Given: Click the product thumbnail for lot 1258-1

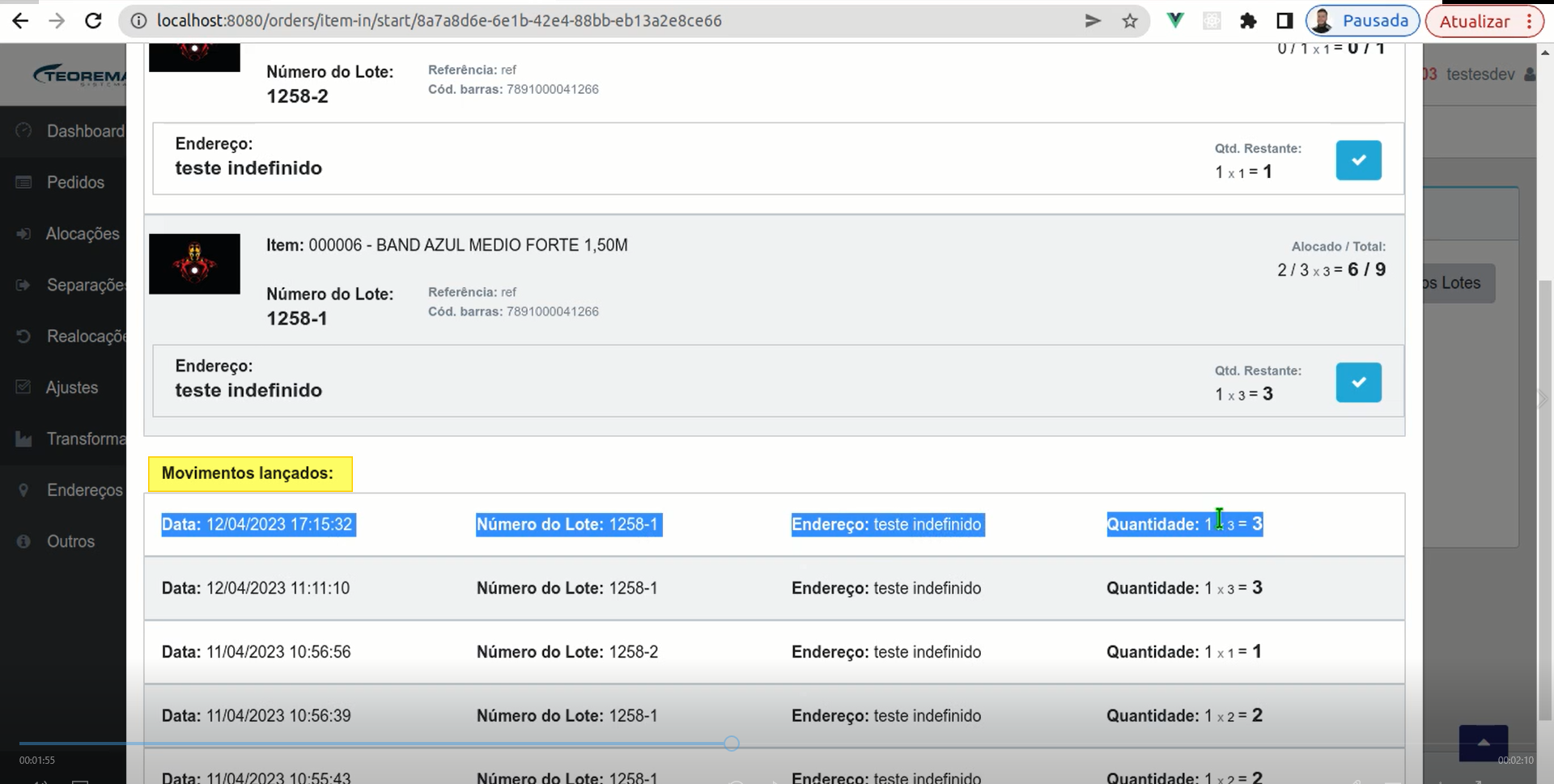Looking at the screenshot, I should [x=194, y=264].
